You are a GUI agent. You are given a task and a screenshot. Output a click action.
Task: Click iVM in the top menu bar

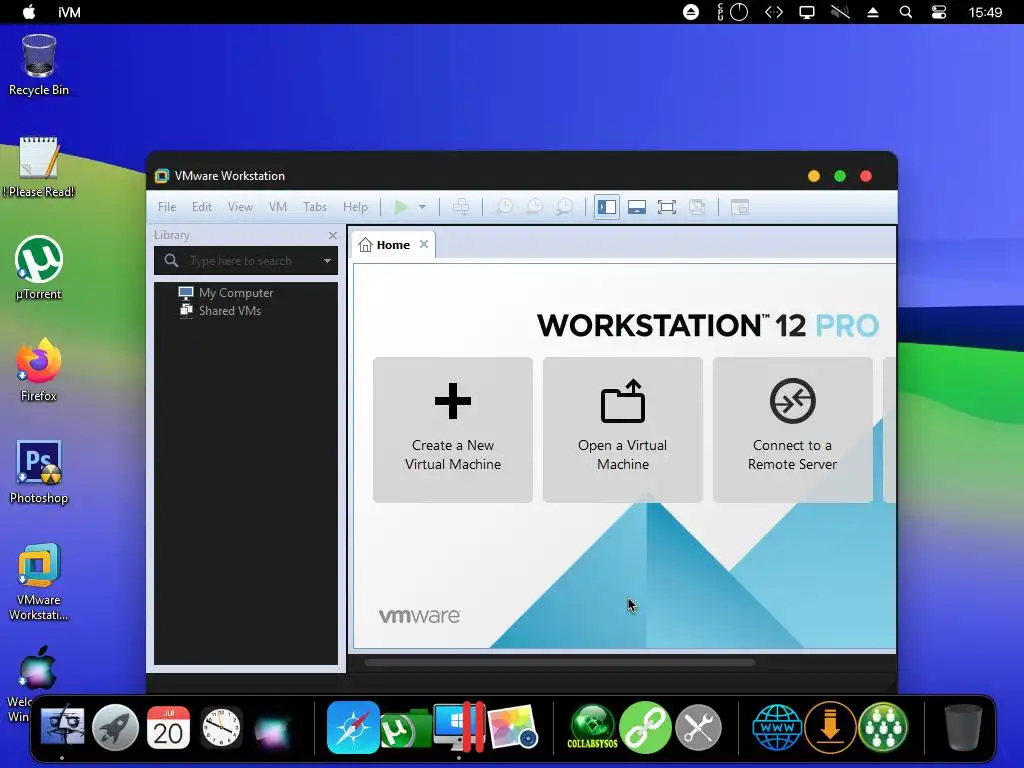[69, 12]
